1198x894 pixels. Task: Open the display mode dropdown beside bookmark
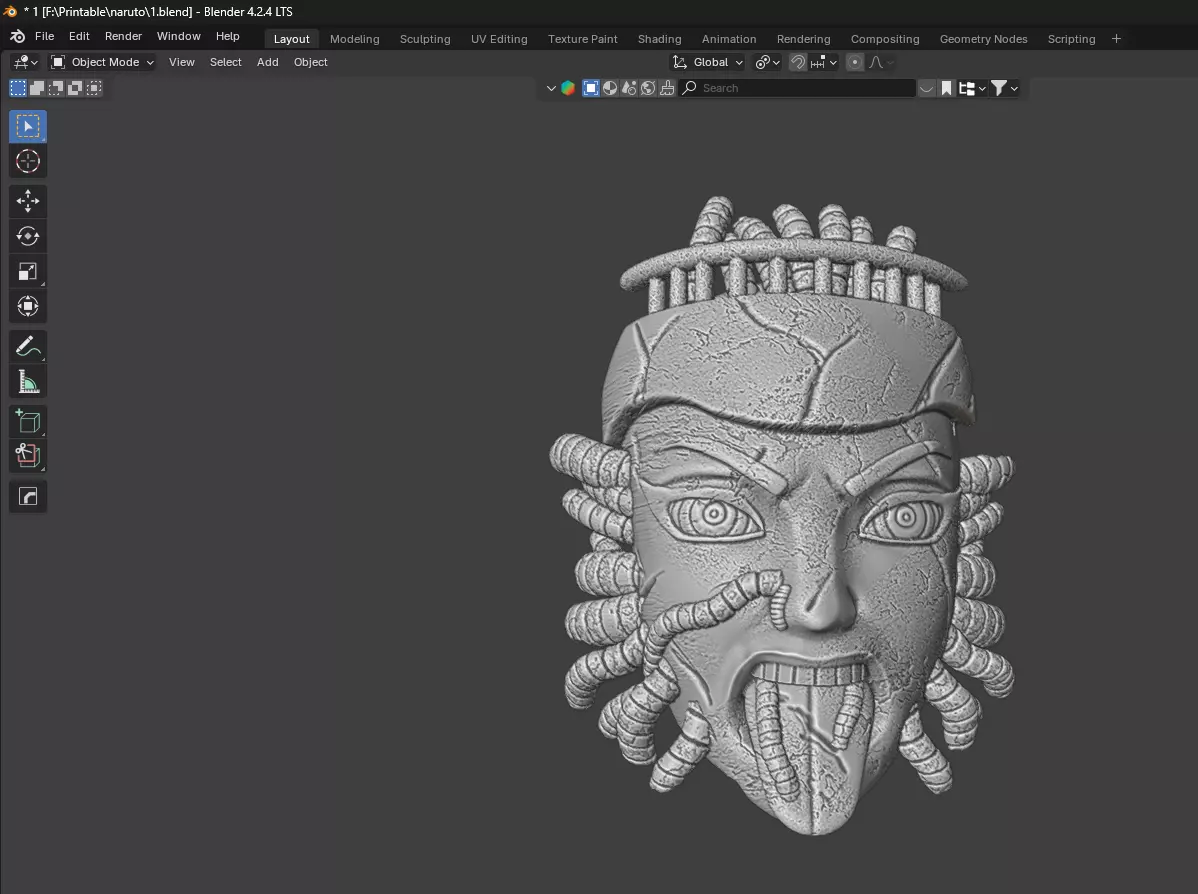[x=972, y=89]
